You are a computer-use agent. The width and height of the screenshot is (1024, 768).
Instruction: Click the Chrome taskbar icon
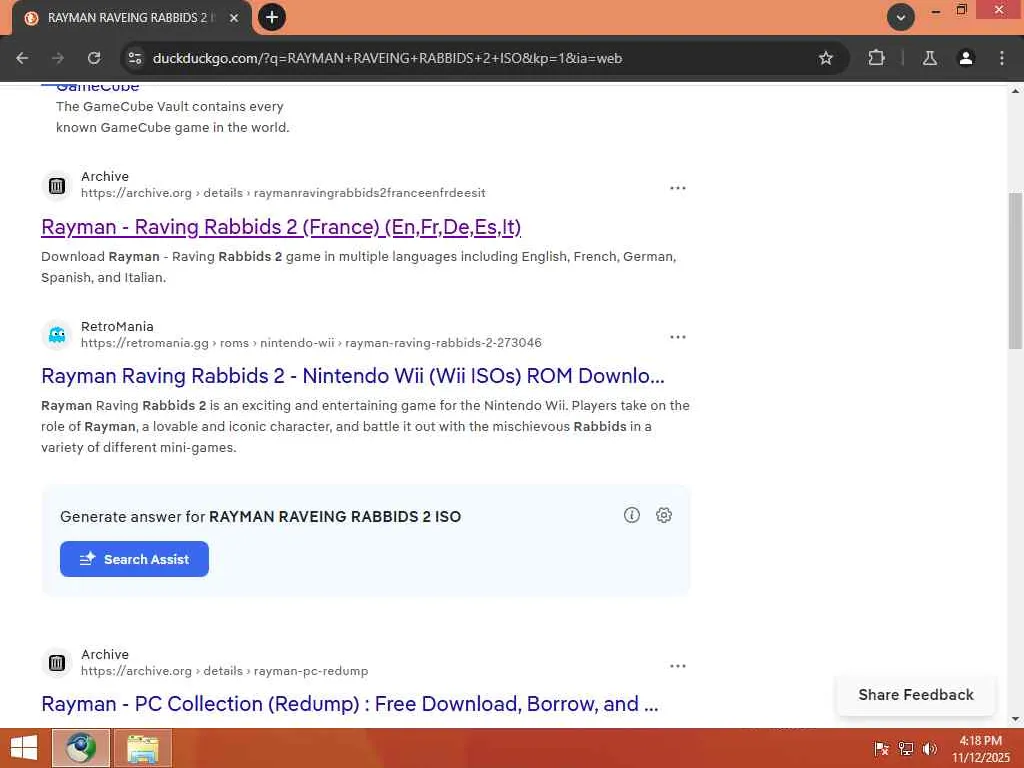click(80, 748)
